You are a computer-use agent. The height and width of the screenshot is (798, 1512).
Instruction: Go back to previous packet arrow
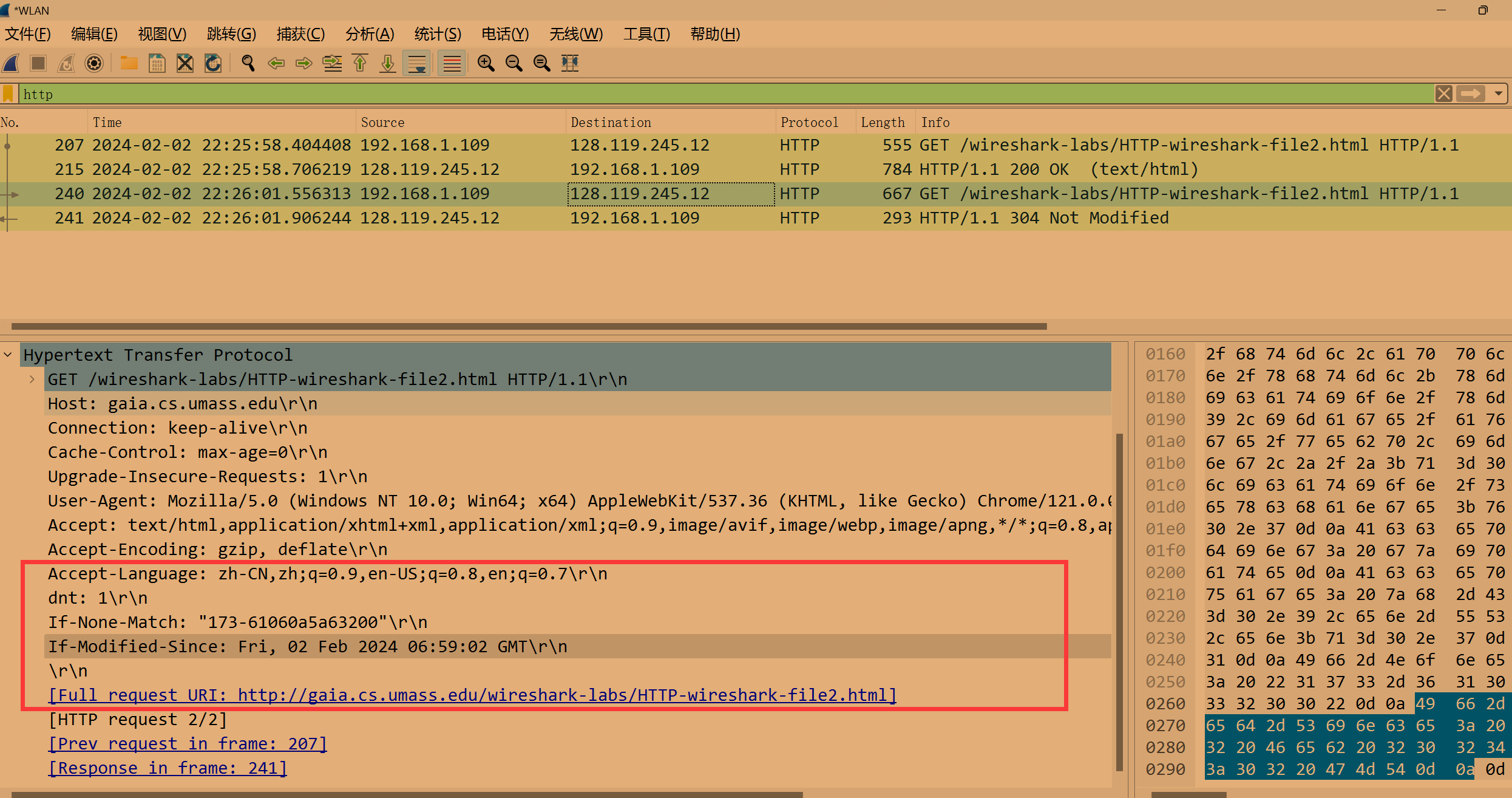276,63
